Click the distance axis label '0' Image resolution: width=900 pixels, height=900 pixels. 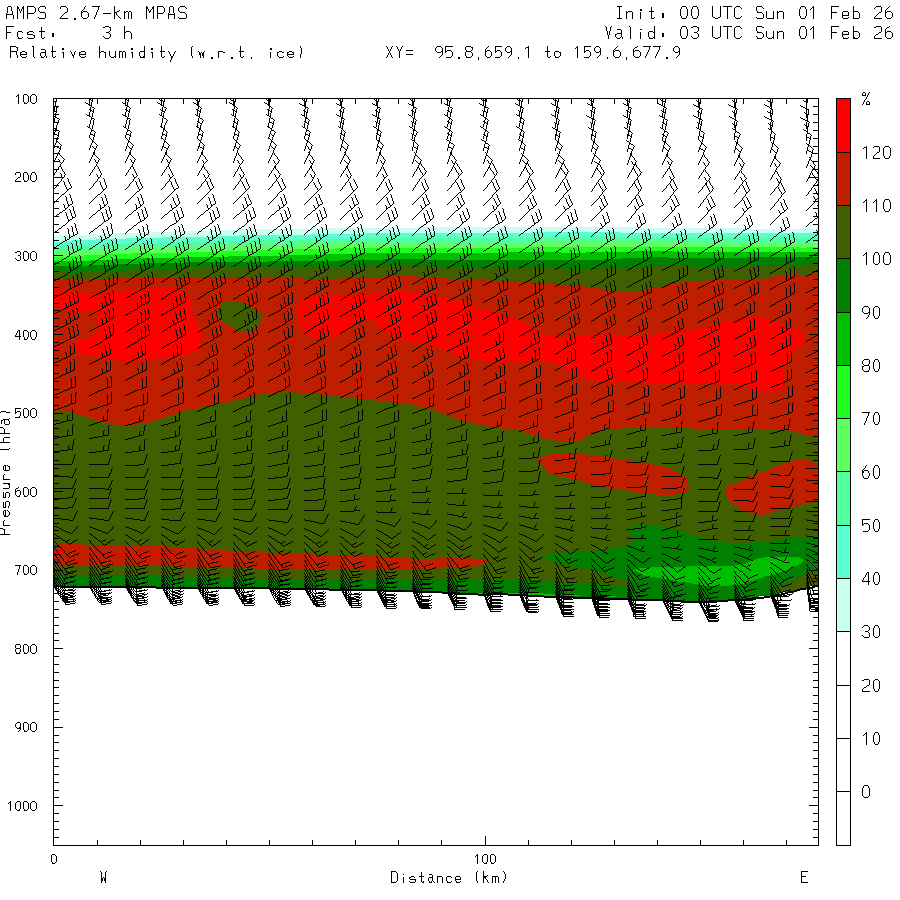pos(54,859)
